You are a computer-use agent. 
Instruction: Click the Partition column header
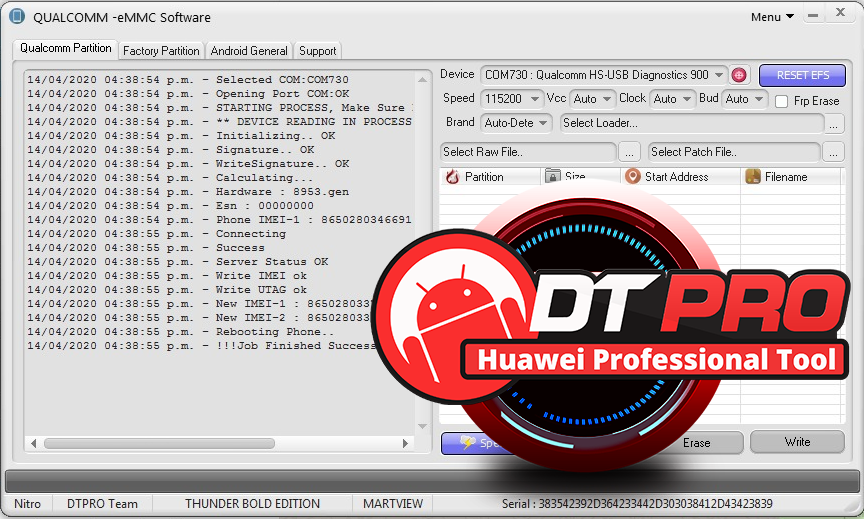(490, 176)
